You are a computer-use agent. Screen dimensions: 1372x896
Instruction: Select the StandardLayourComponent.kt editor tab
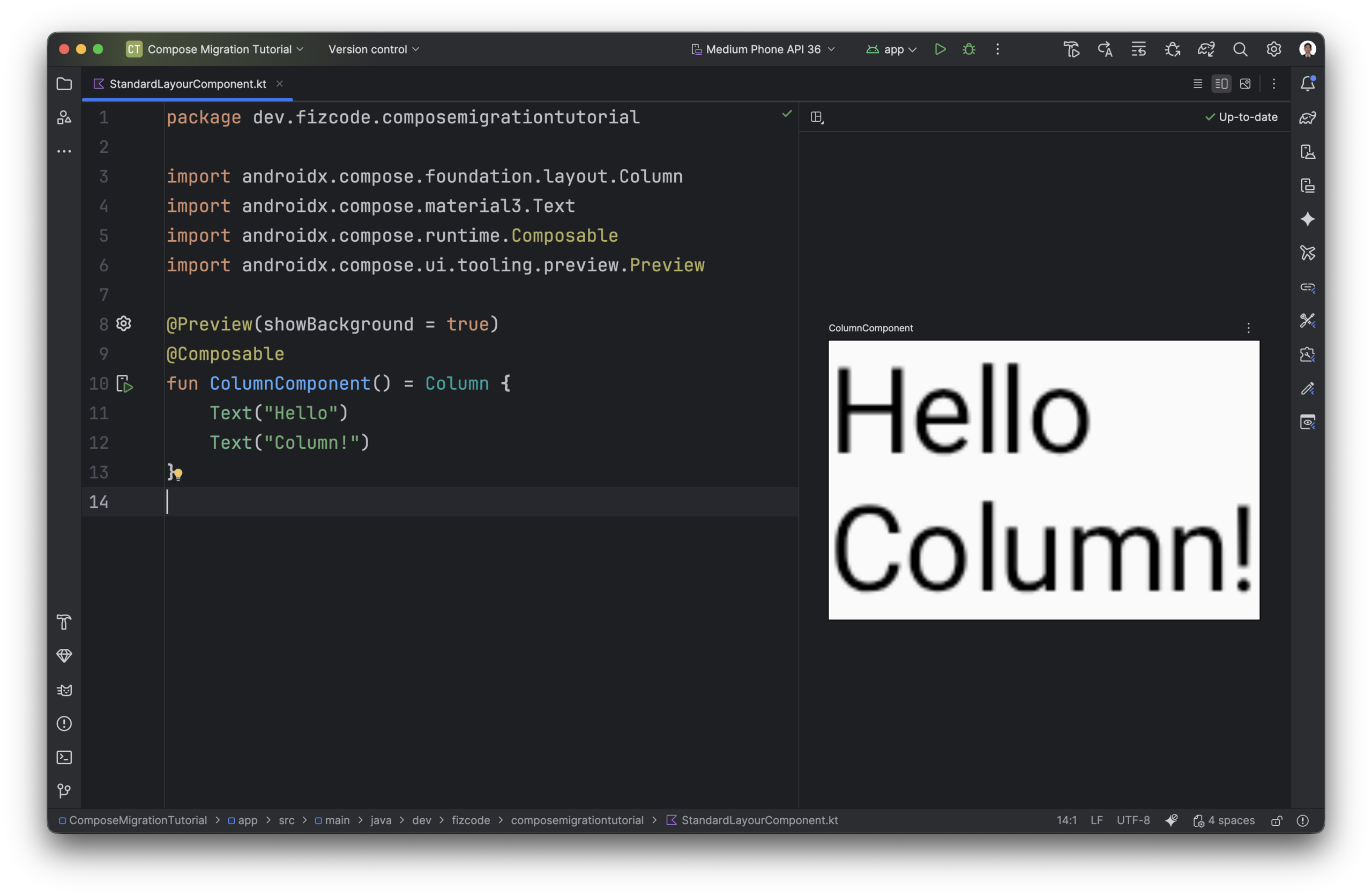tap(188, 84)
